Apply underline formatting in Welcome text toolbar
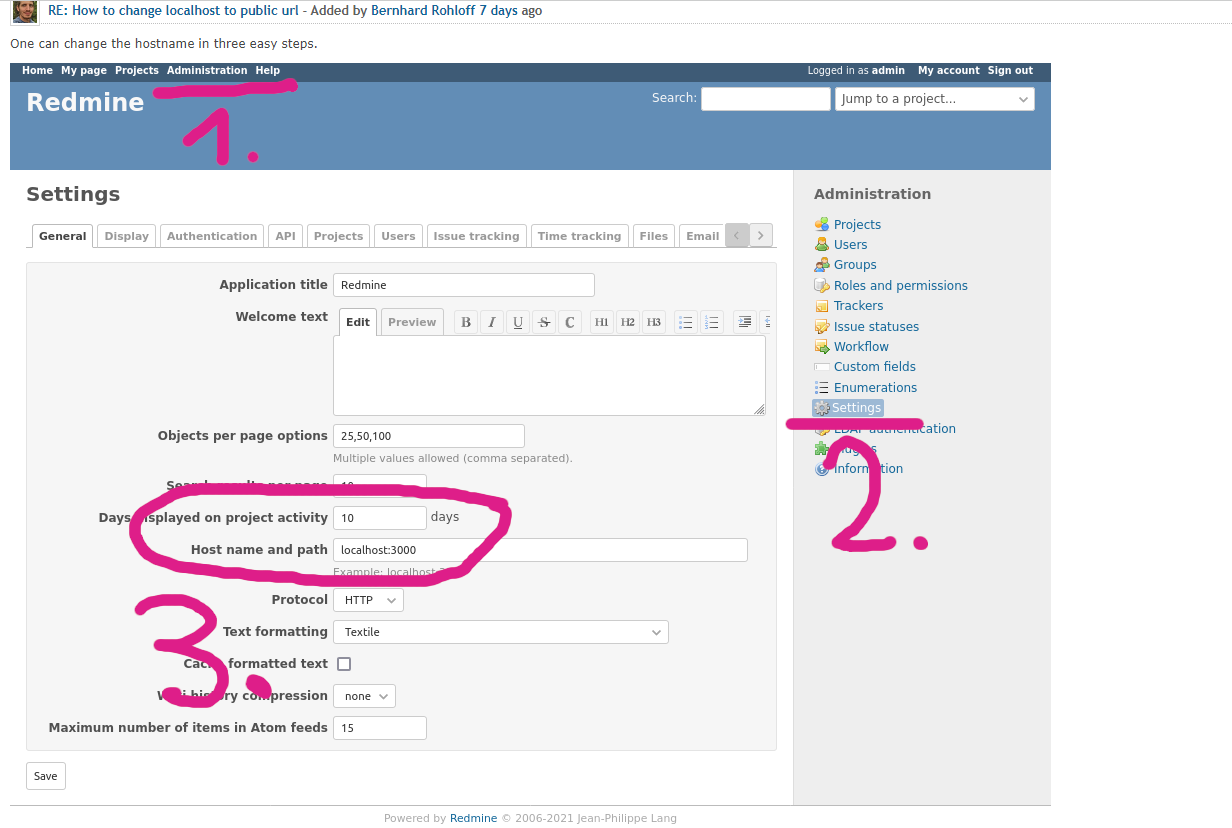1232x828 pixels. coord(518,322)
